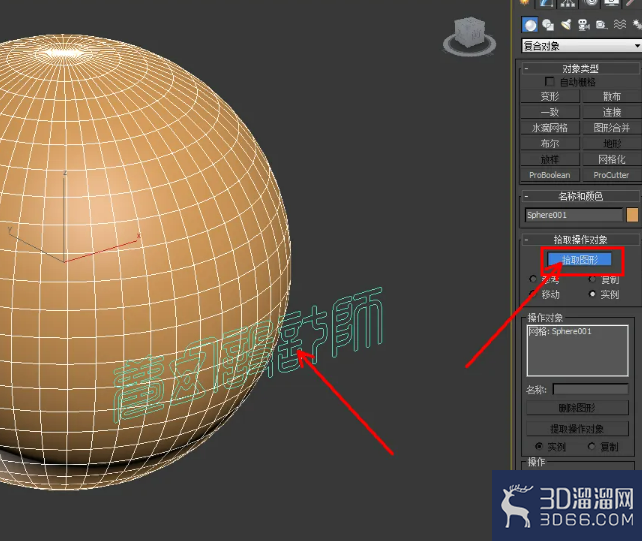
Task: Click the 地形 button
Action: (612, 144)
